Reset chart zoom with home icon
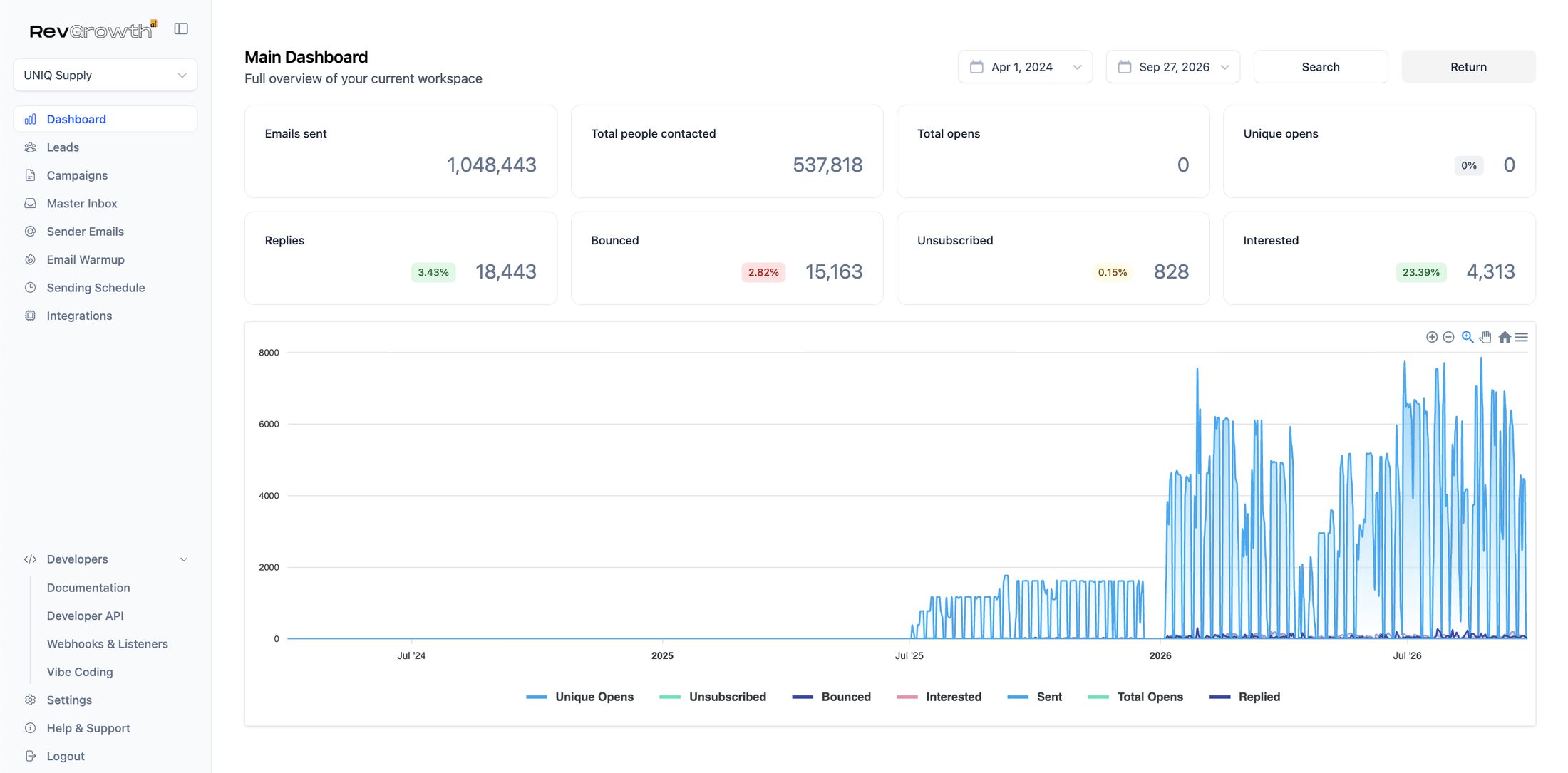 point(1505,337)
